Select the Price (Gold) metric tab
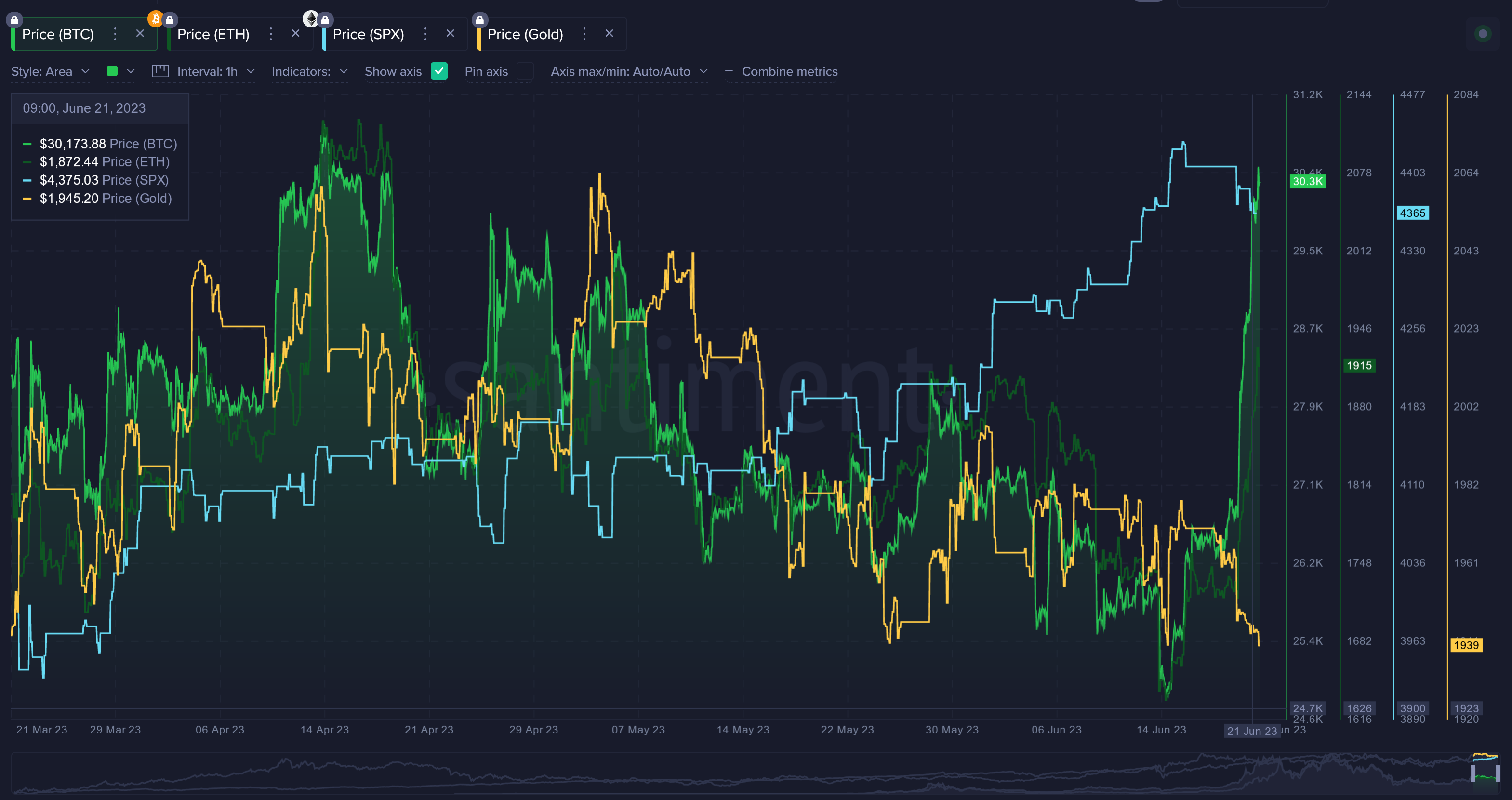1512x800 pixels. coord(525,35)
